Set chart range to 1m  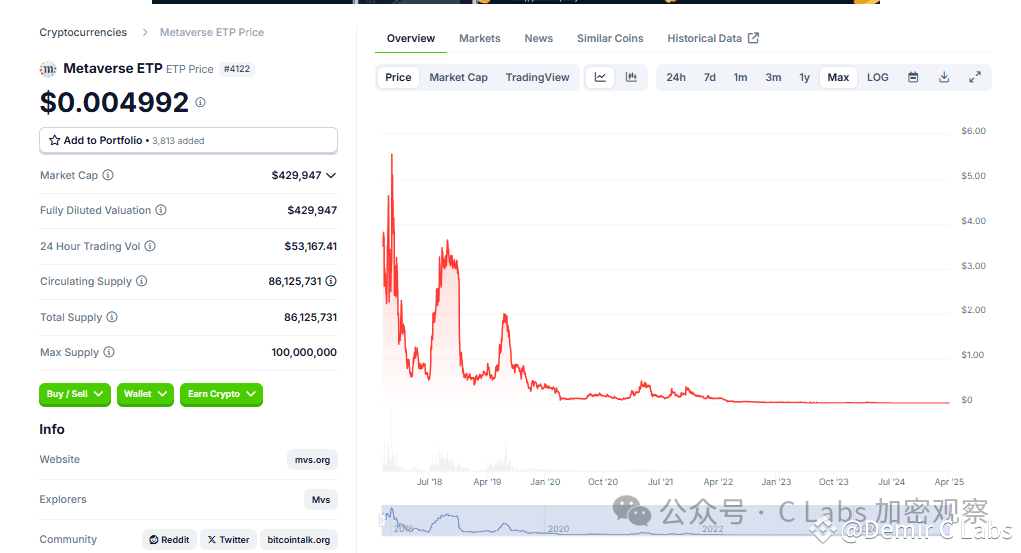coord(740,77)
